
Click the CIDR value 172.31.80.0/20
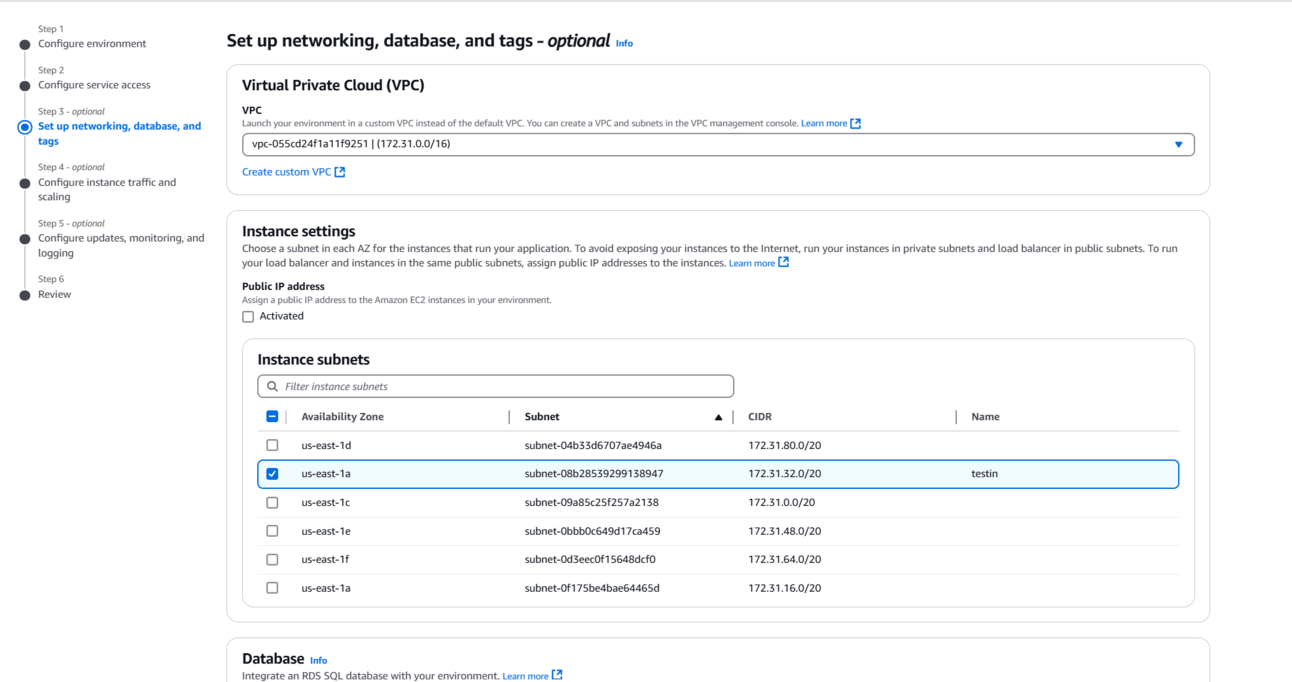tap(785, 446)
